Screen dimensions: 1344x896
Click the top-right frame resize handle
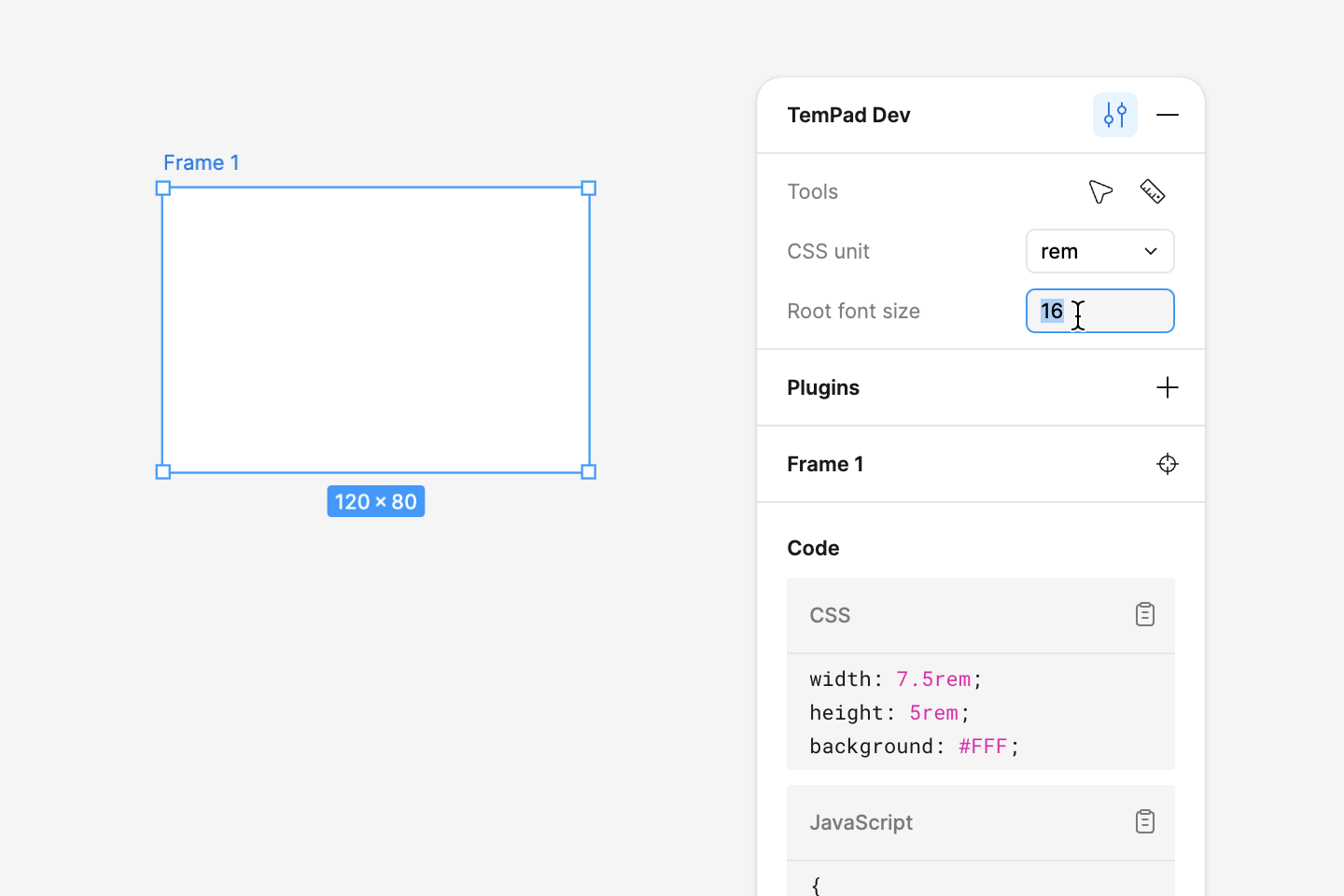[589, 189]
